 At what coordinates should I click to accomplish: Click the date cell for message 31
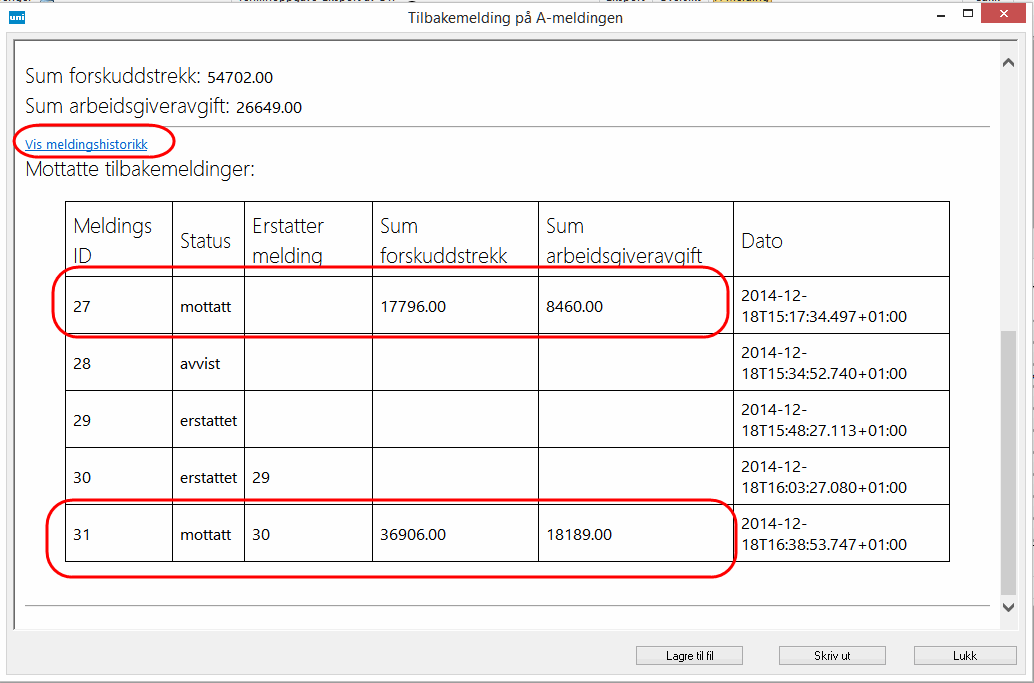tap(823, 535)
